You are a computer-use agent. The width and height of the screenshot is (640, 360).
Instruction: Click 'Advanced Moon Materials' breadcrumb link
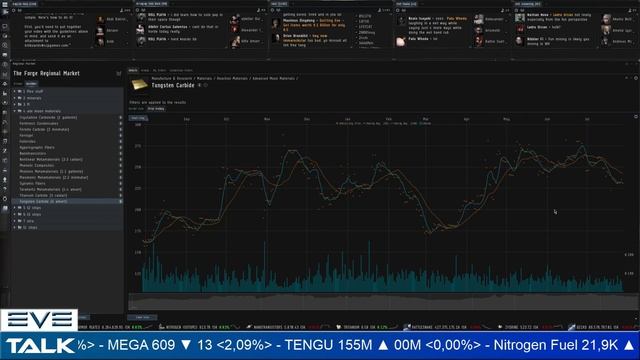tap(273, 78)
